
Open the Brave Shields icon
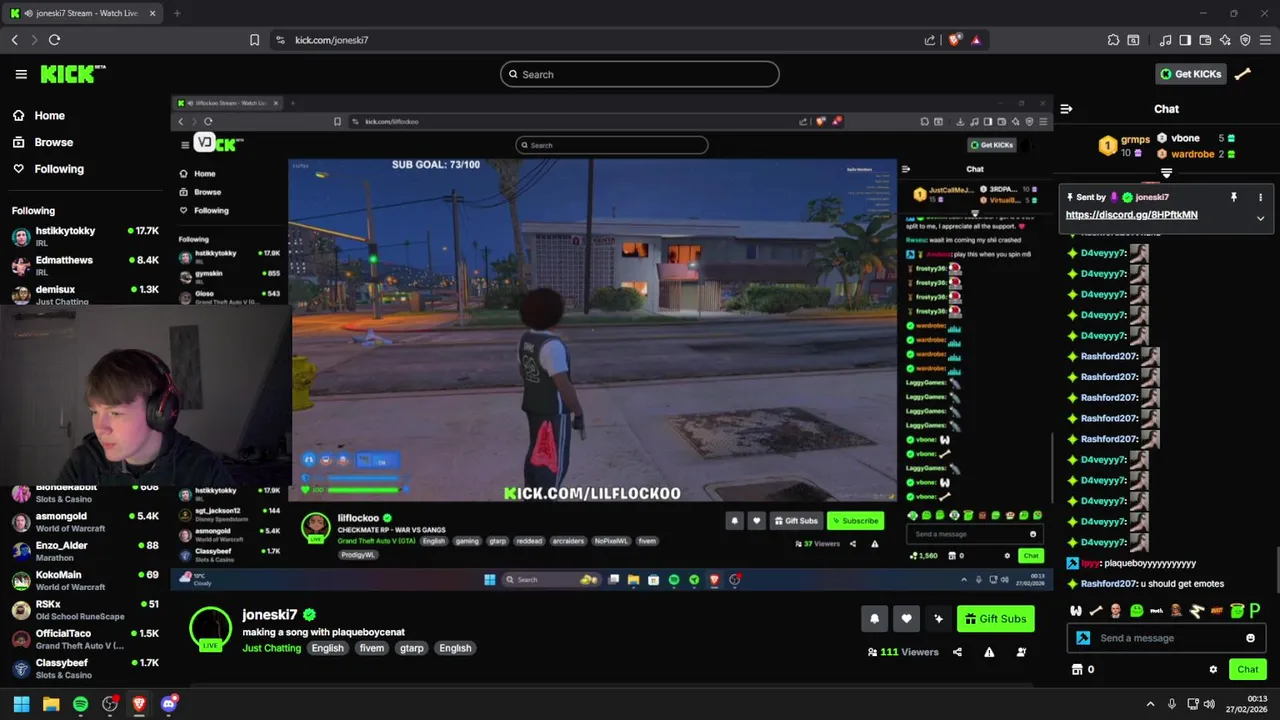pyautogui.click(x=955, y=40)
